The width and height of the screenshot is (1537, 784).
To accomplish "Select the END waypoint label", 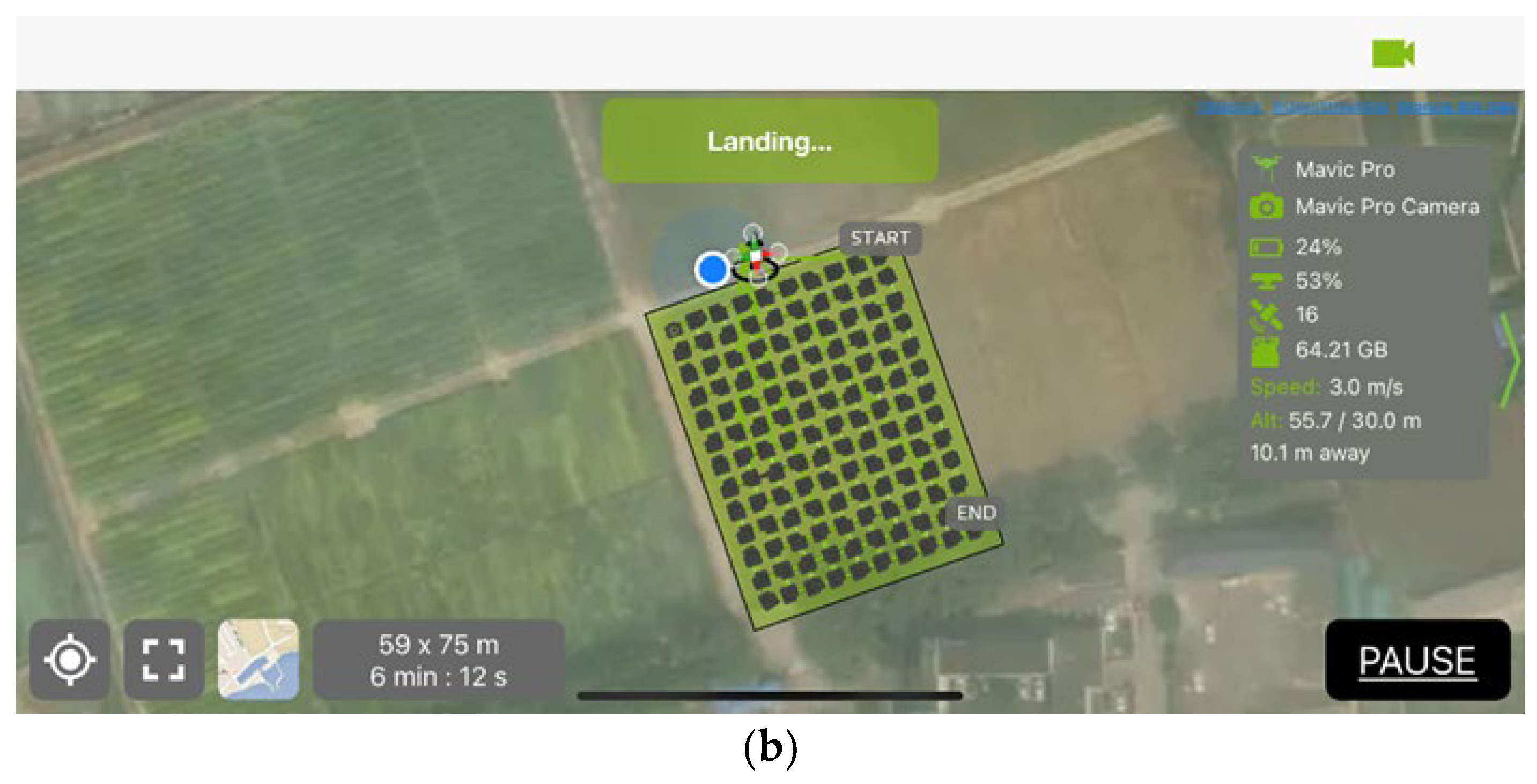I will click(x=976, y=513).
